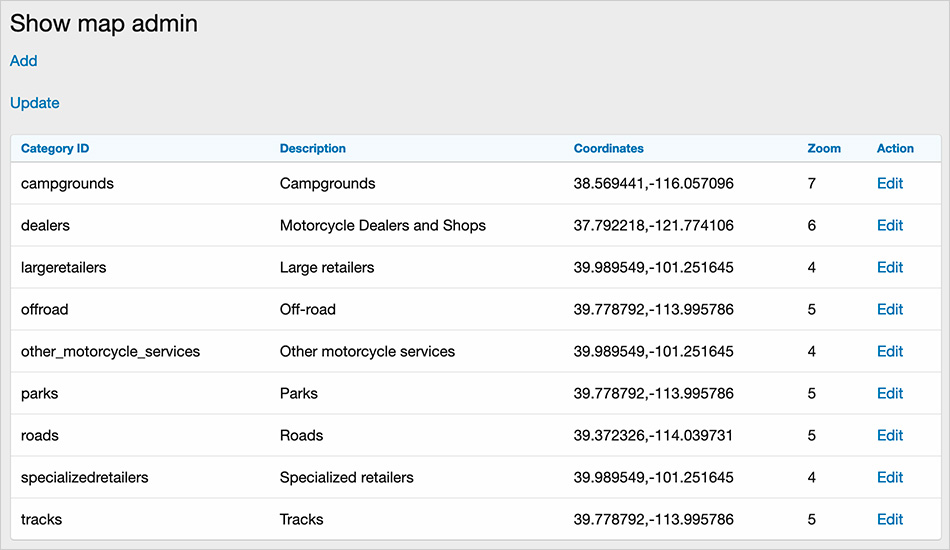950x550 pixels.
Task: Edit the other_motorcycle_services entry
Action: pyautogui.click(x=889, y=352)
